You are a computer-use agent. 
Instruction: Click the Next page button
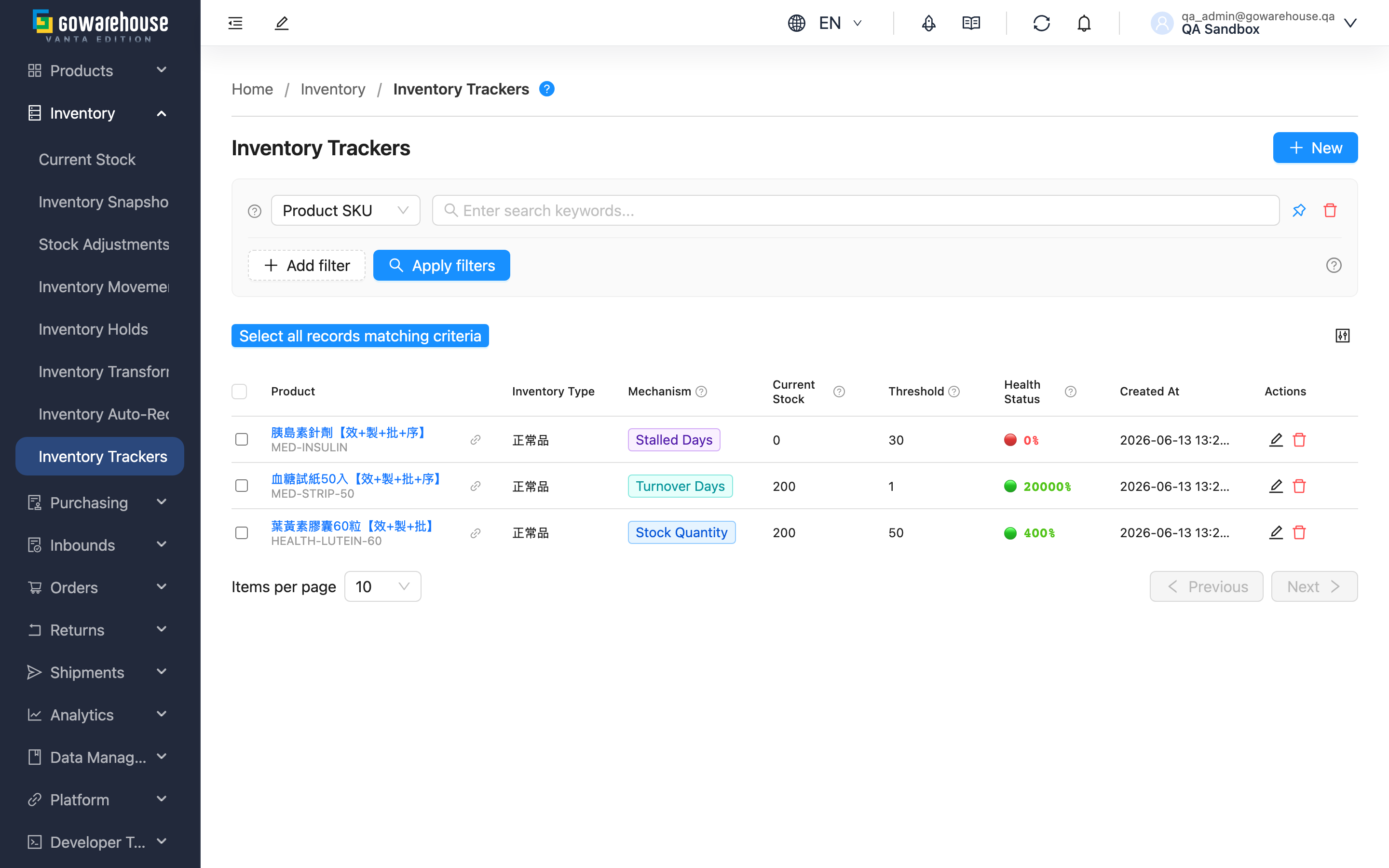pyautogui.click(x=1314, y=587)
